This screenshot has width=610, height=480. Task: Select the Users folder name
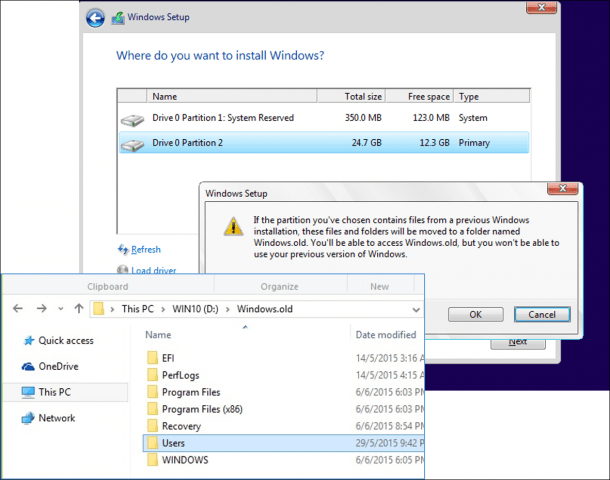174,443
